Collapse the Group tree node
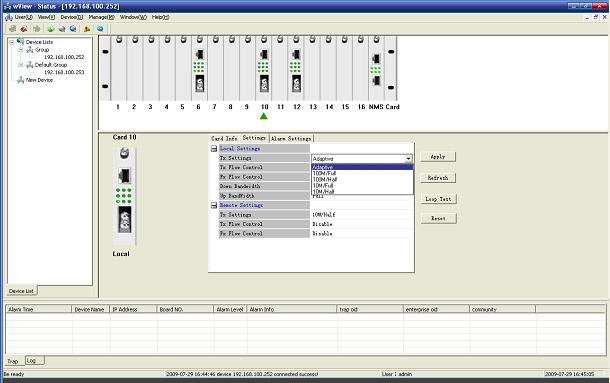610x383 pixels. (21, 50)
